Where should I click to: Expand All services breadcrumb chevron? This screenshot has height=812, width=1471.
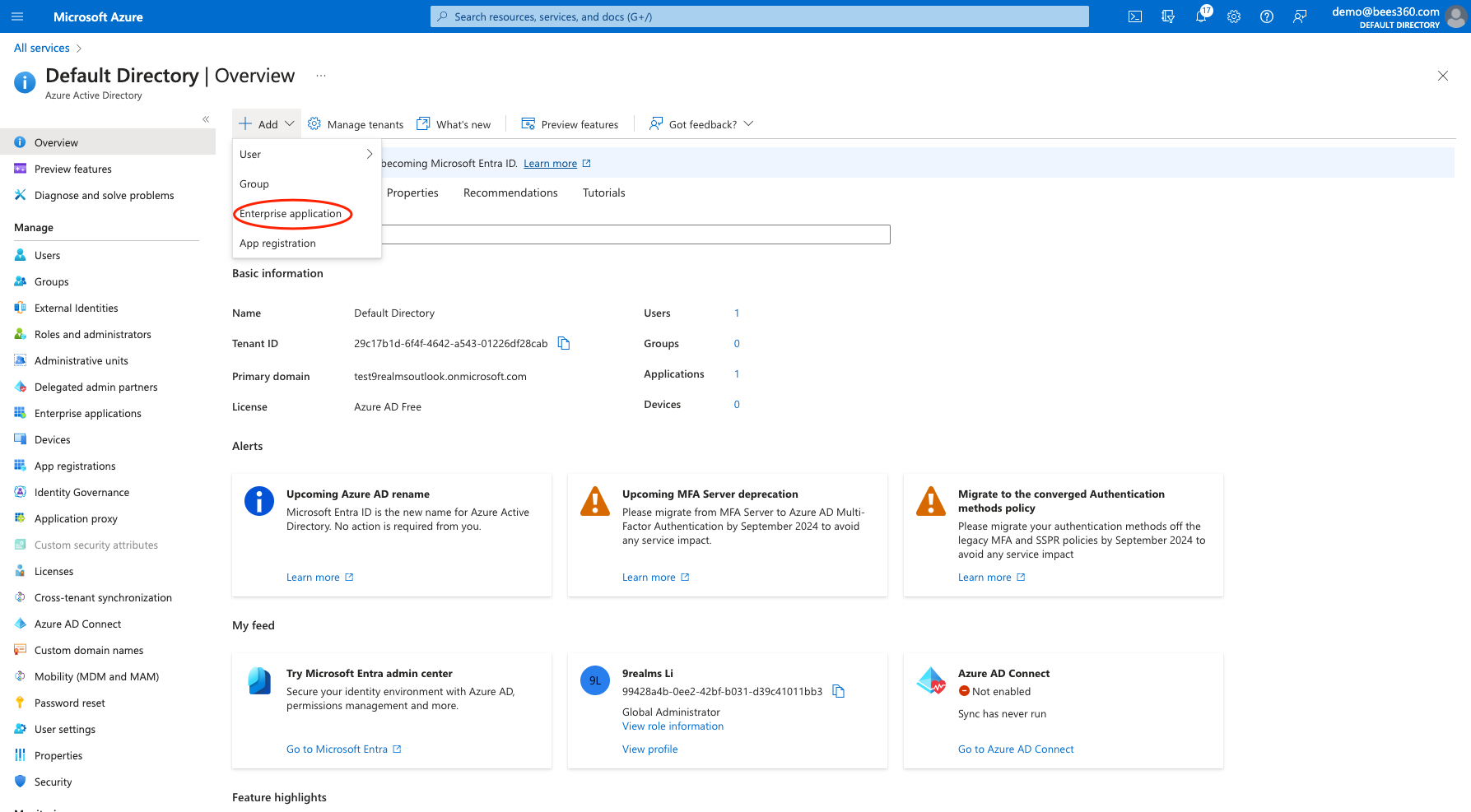[x=79, y=49]
